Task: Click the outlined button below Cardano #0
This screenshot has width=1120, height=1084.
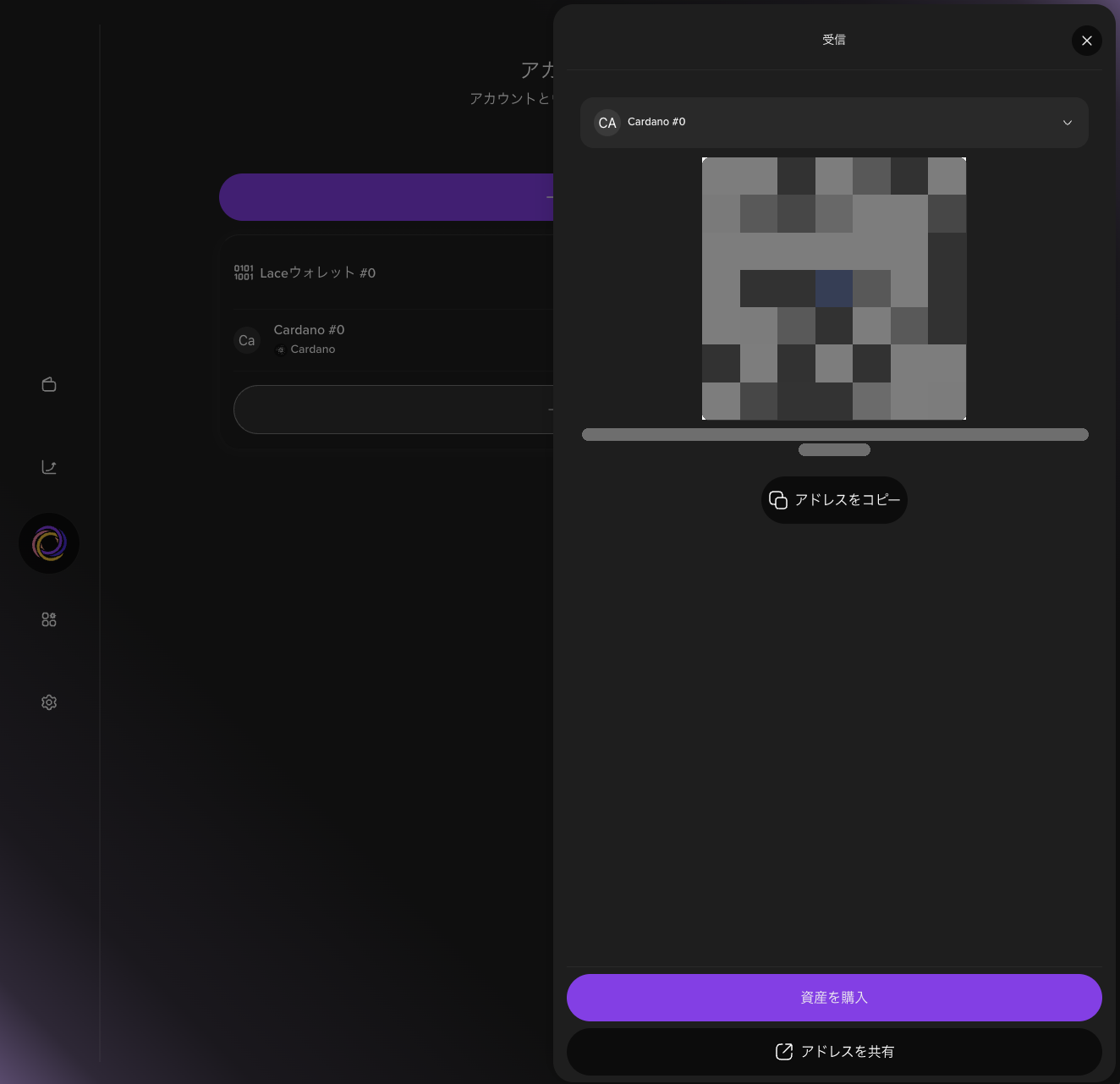Action: point(394,410)
